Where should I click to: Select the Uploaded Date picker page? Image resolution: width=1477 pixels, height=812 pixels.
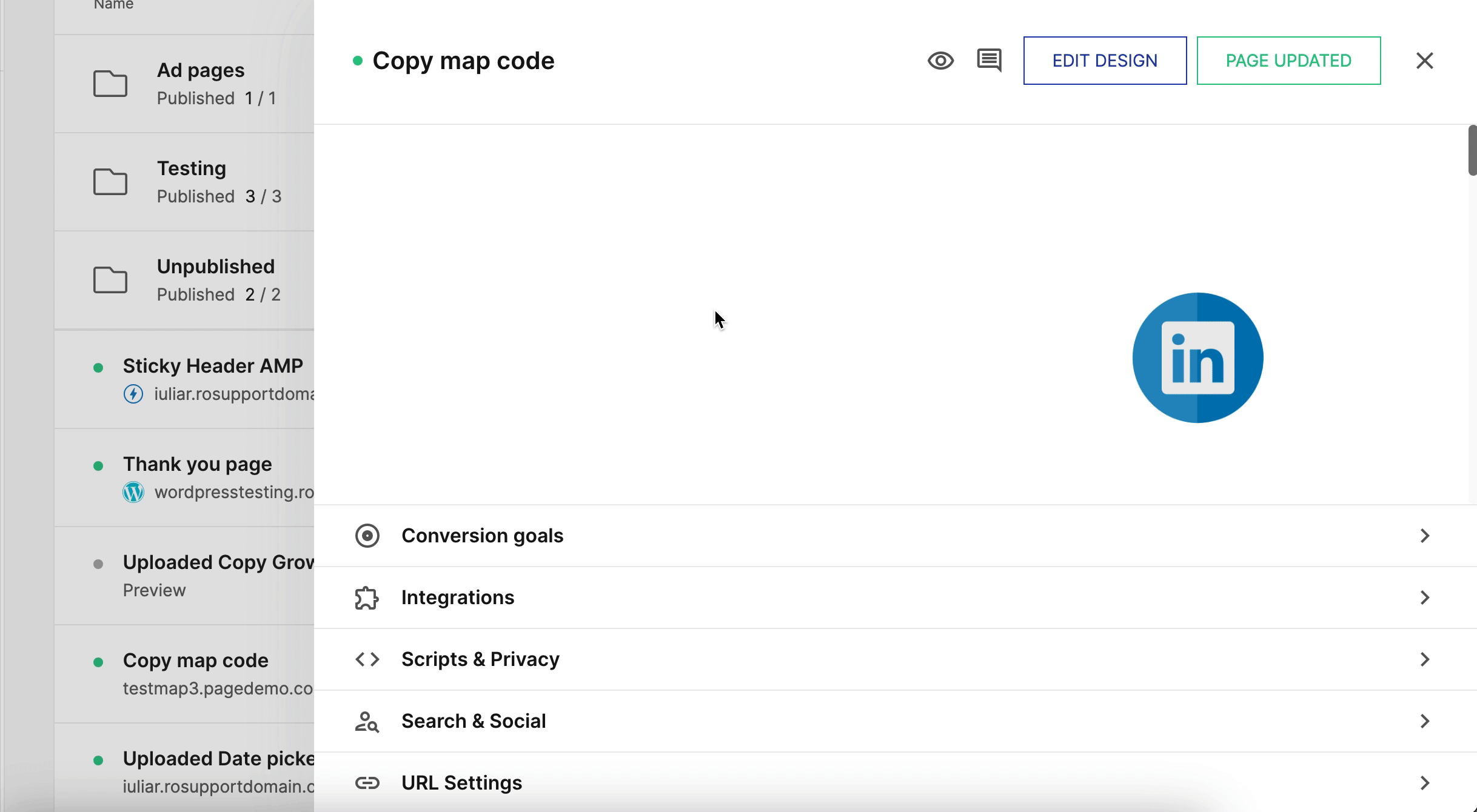click(x=184, y=768)
